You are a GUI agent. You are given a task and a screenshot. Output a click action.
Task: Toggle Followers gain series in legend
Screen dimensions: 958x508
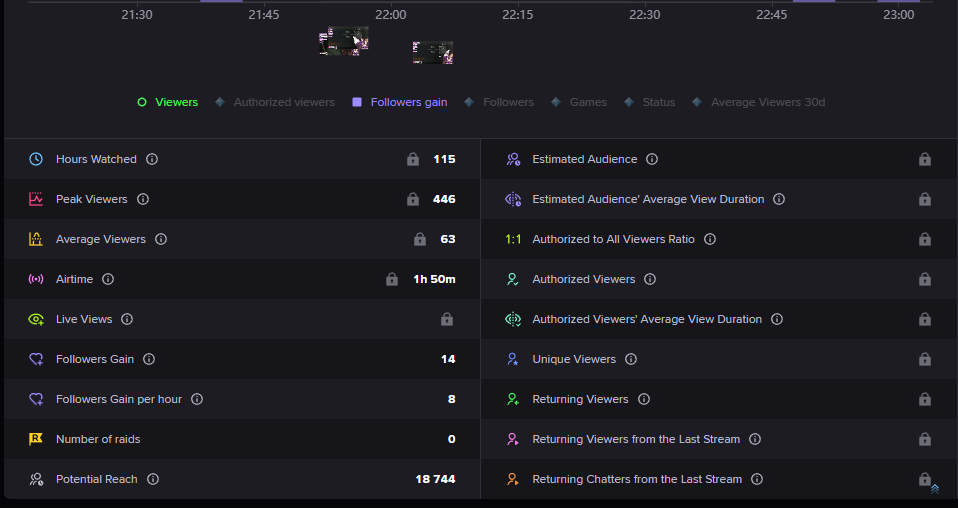400,102
